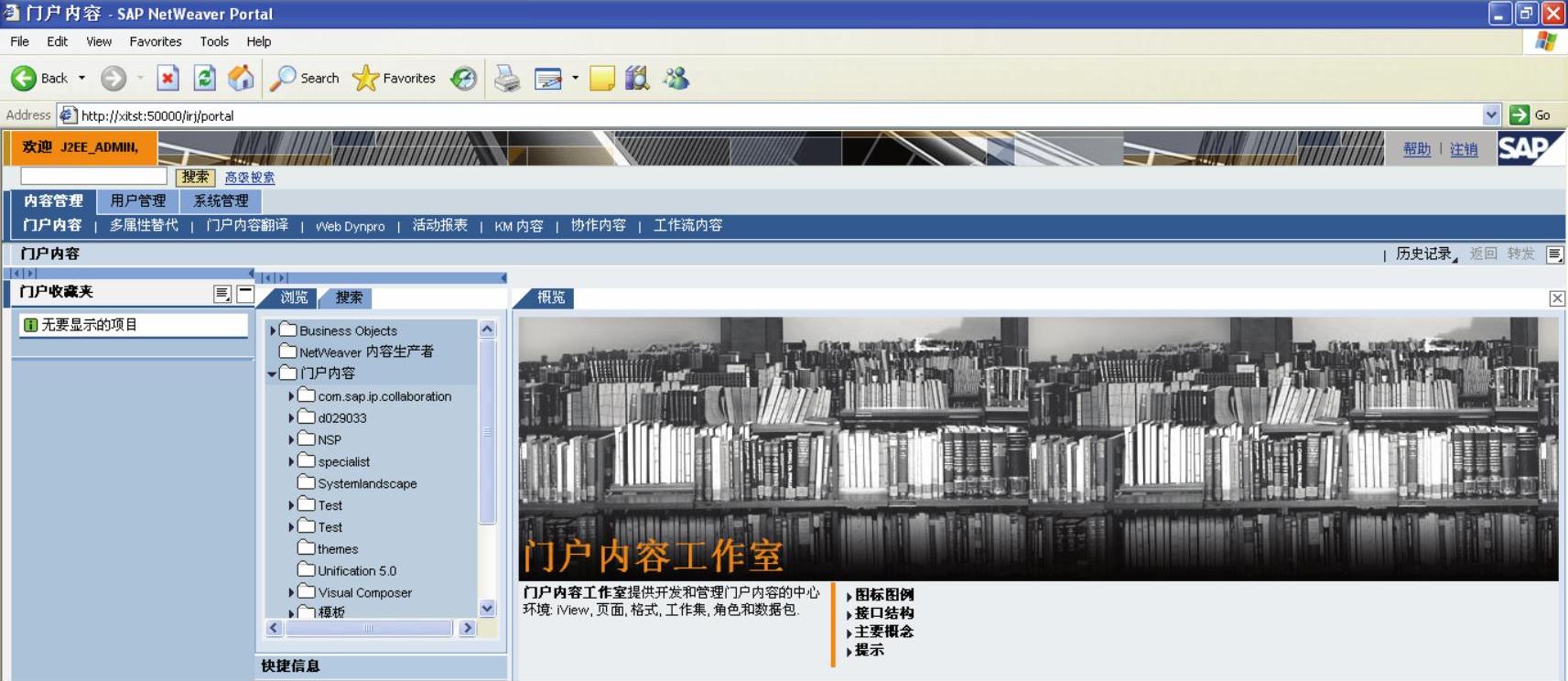Open the Tools menu

tap(214, 41)
